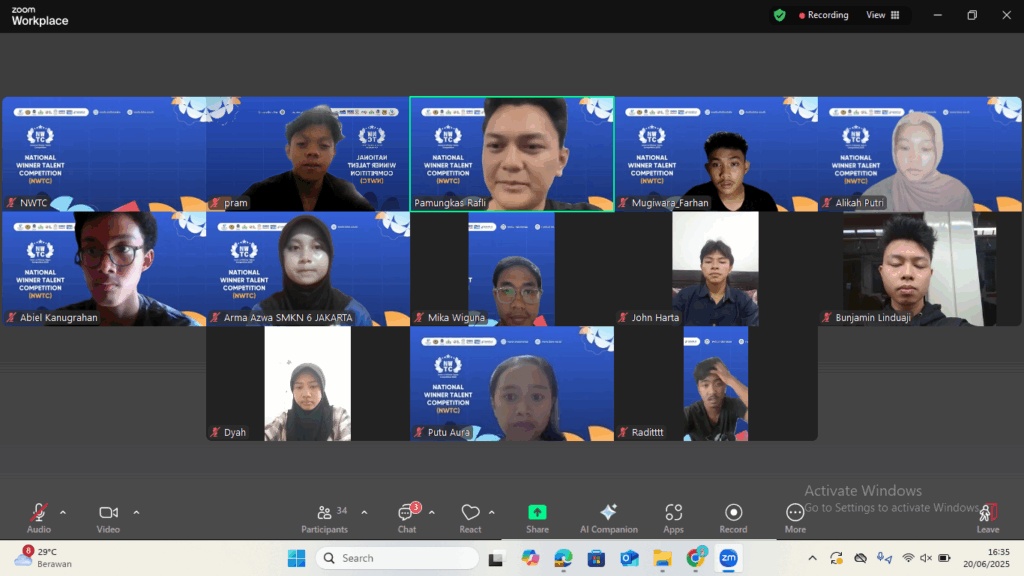
Task: Click the battery status icon
Action: [944, 558]
